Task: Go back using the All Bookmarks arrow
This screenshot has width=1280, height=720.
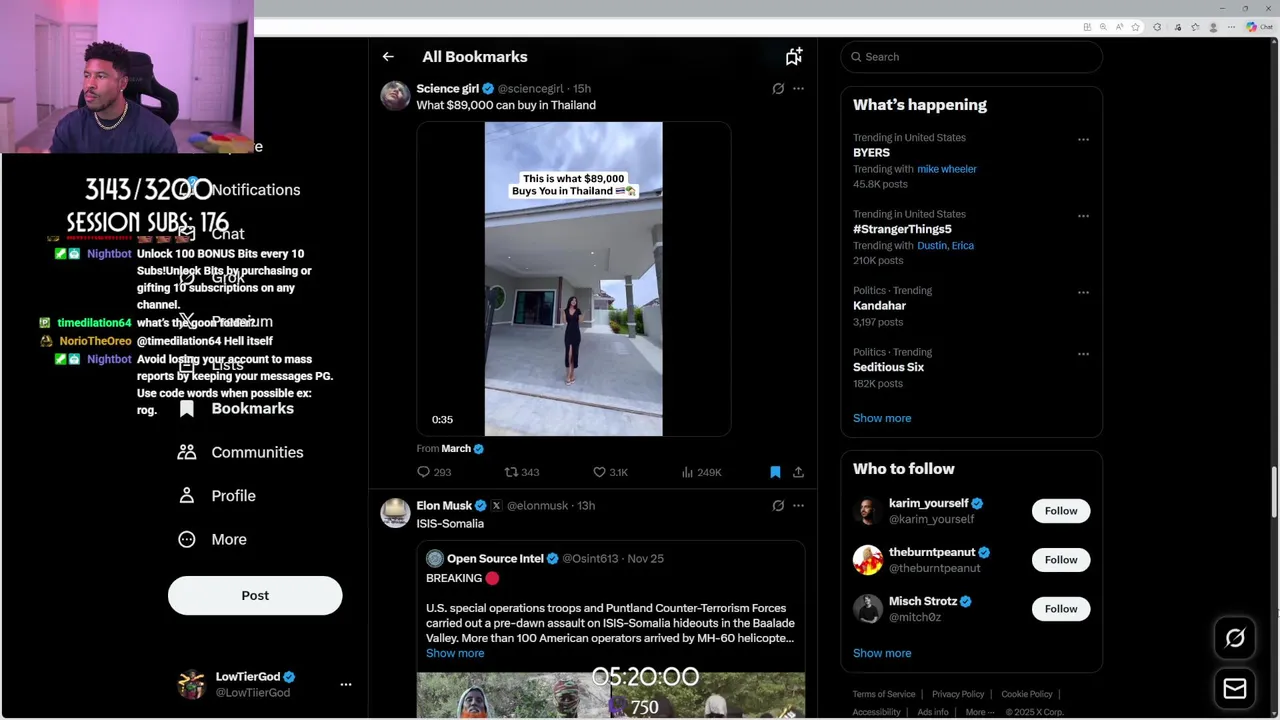Action: pos(388,57)
